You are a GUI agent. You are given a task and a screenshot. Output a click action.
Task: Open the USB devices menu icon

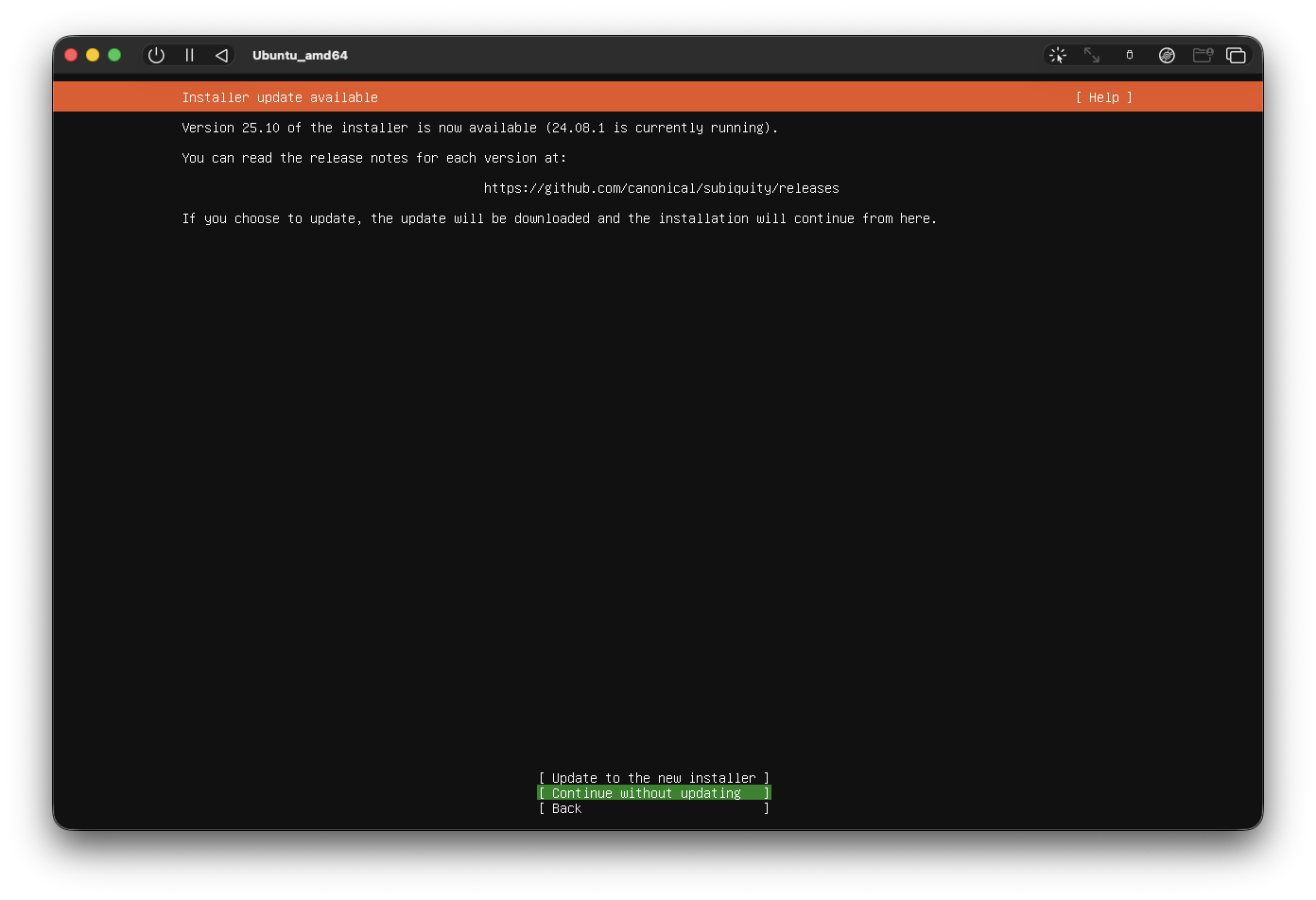[x=1129, y=55]
